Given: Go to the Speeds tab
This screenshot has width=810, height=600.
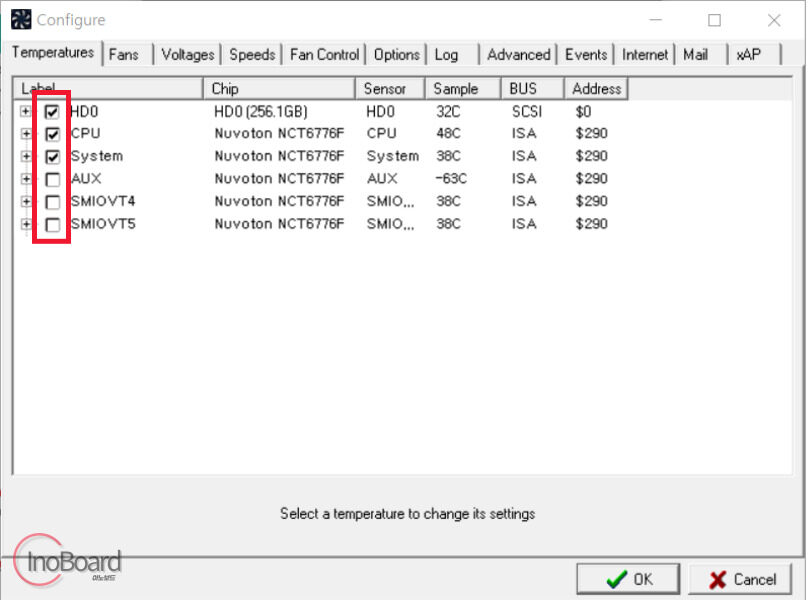Looking at the screenshot, I should tap(252, 54).
